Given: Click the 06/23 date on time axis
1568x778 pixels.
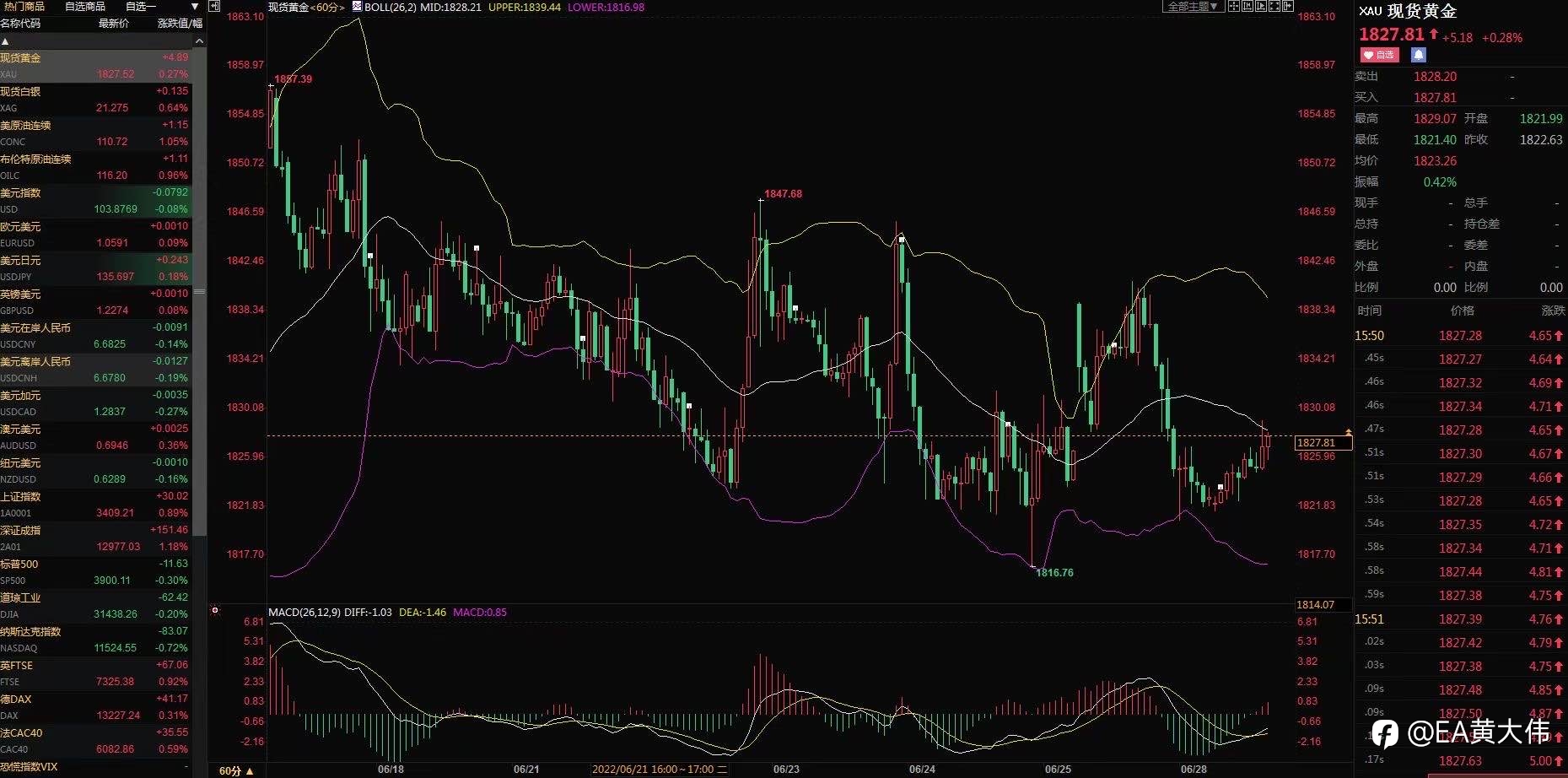Looking at the screenshot, I should (x=786, y=770).
